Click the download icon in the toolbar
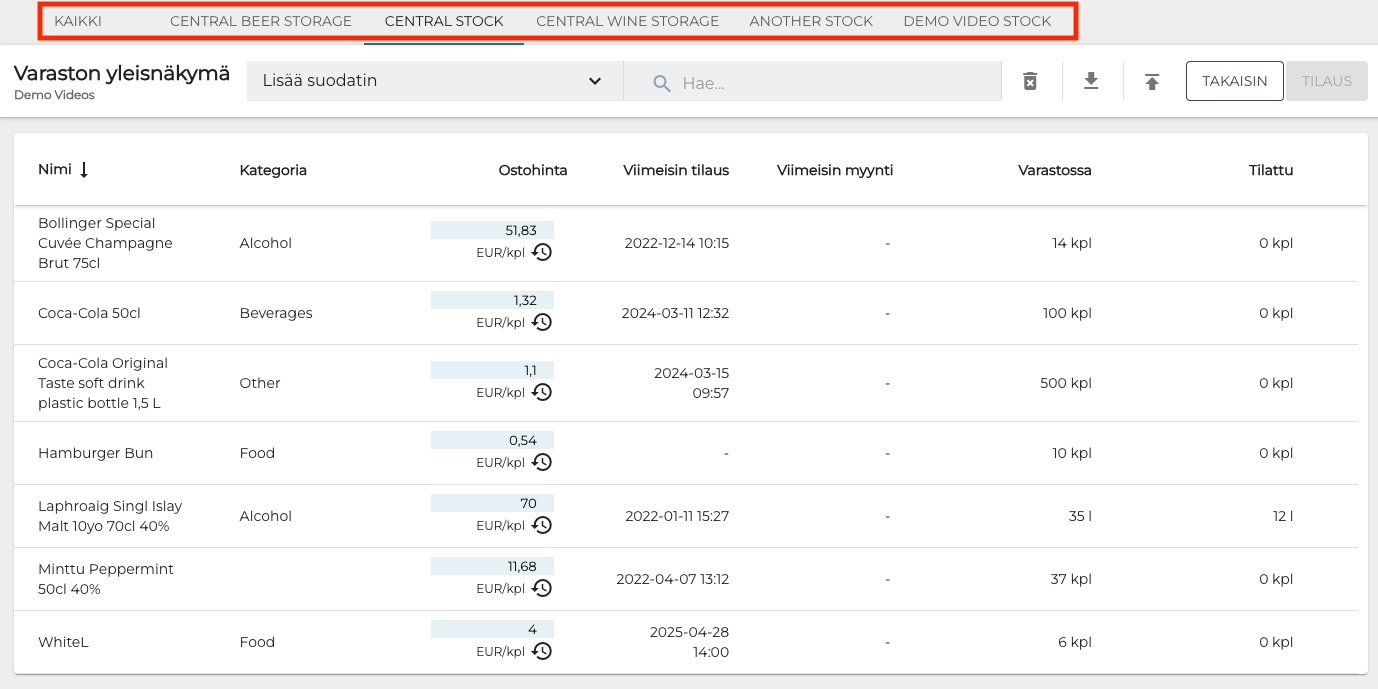 (x=1091, y=81)
